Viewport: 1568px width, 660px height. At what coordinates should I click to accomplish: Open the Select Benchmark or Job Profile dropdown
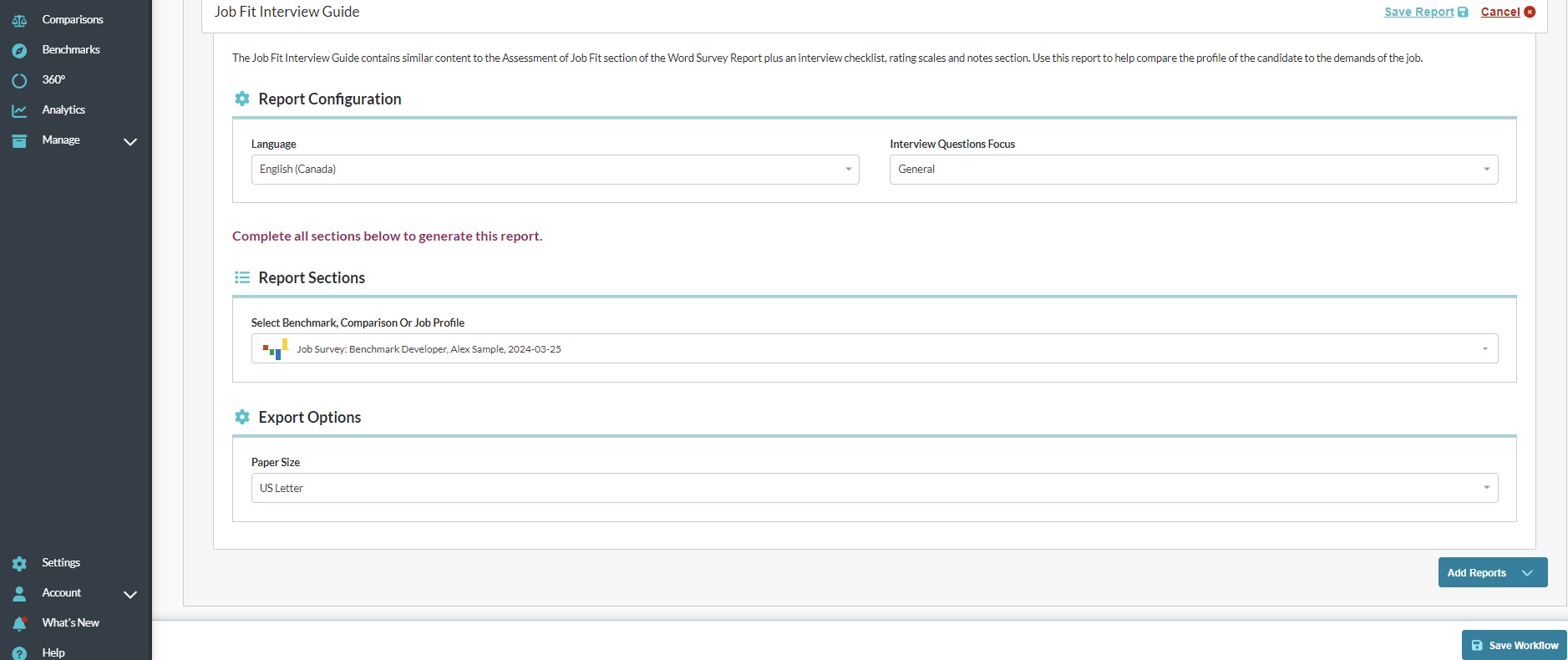[x=874, y=349]
